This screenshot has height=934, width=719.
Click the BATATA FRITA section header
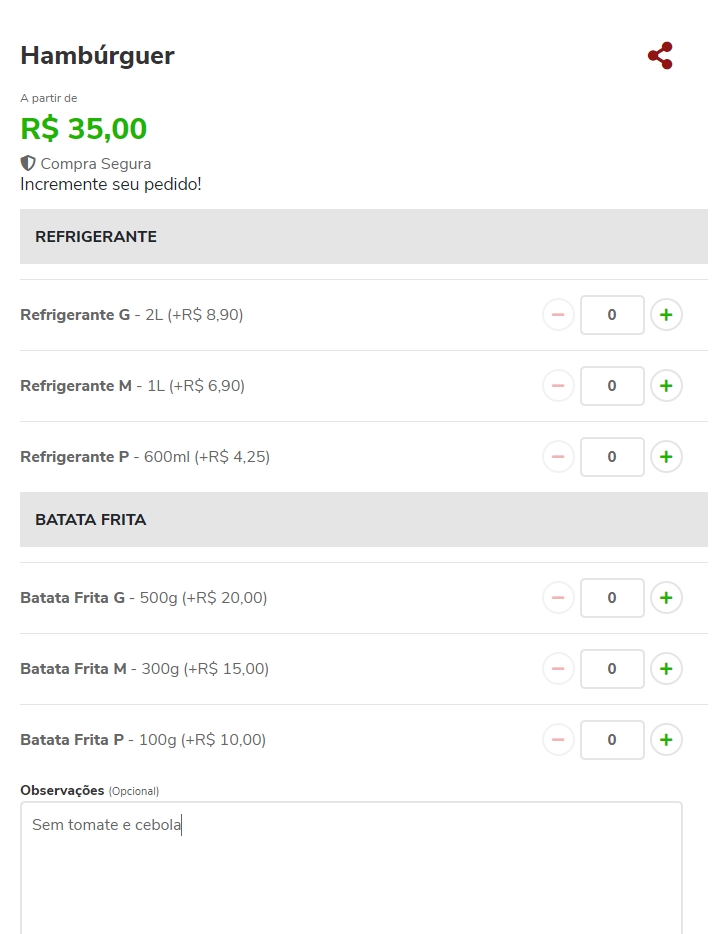click(363, 520)
